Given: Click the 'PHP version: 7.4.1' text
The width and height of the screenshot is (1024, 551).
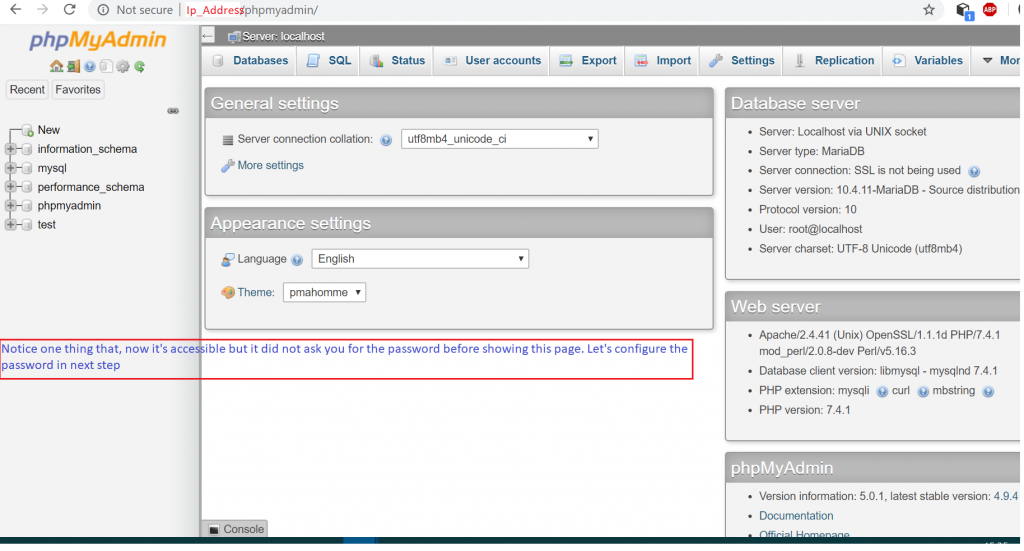Looking at the screenshot, I should click(x=804, y=411).
